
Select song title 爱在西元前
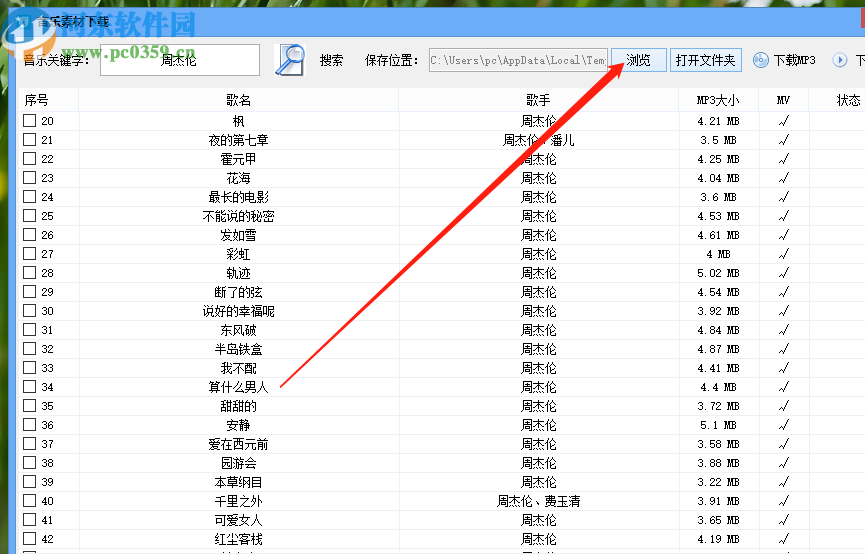pyautogui.click(x=238, y=444)
